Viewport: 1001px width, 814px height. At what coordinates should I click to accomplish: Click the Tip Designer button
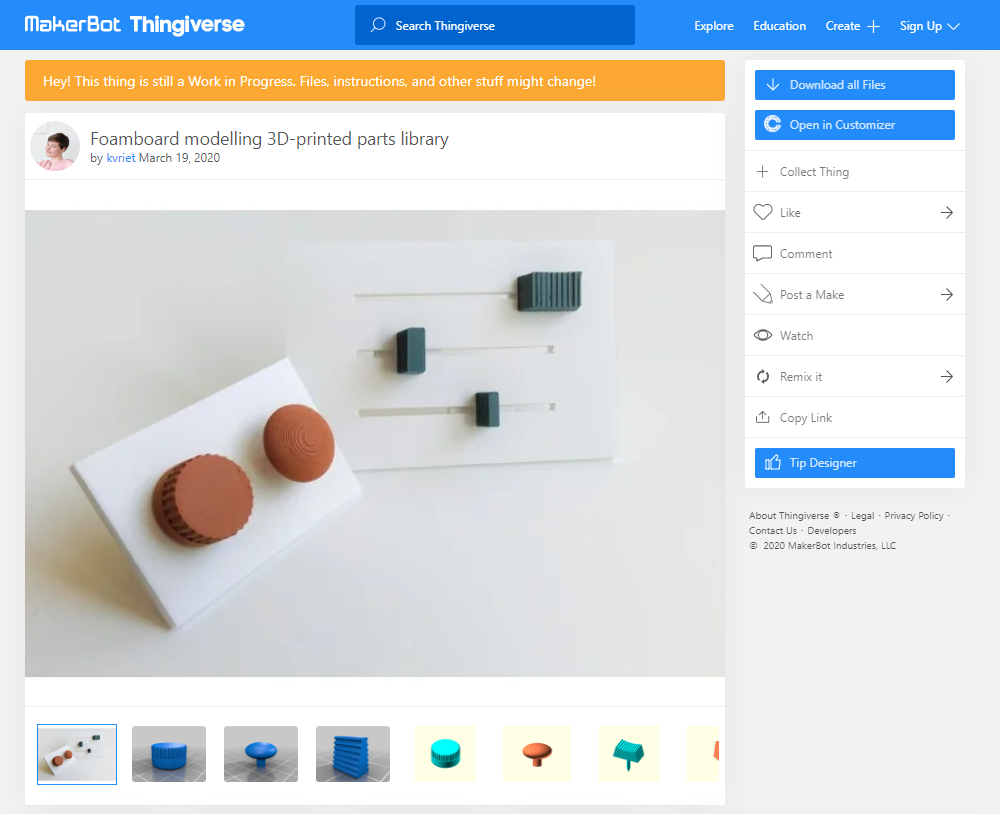[855, 463]
